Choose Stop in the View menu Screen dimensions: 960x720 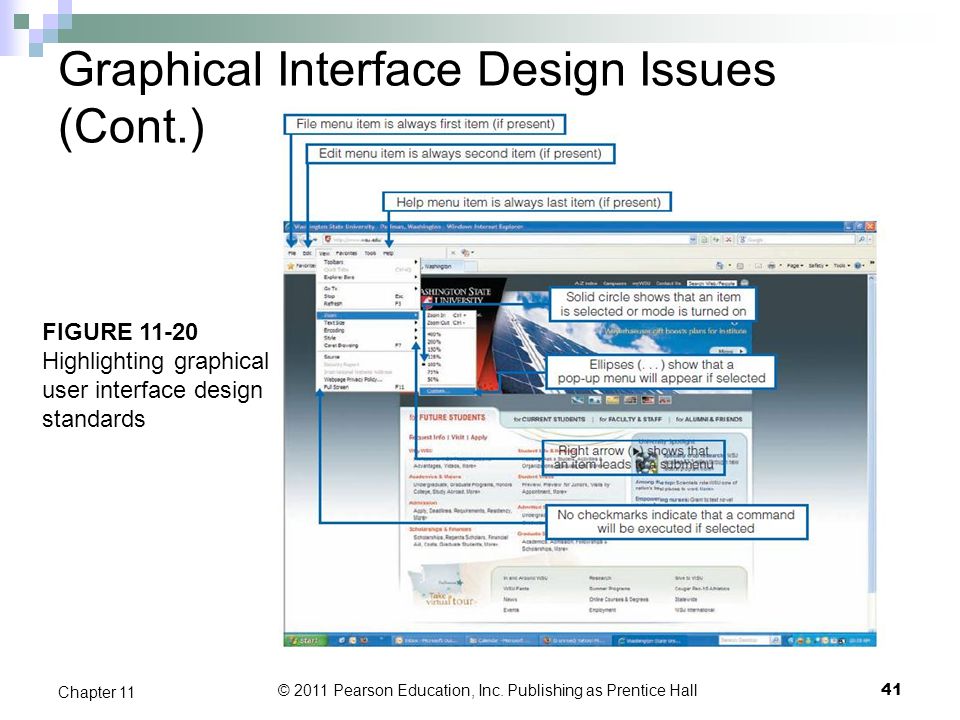(368, 296)
